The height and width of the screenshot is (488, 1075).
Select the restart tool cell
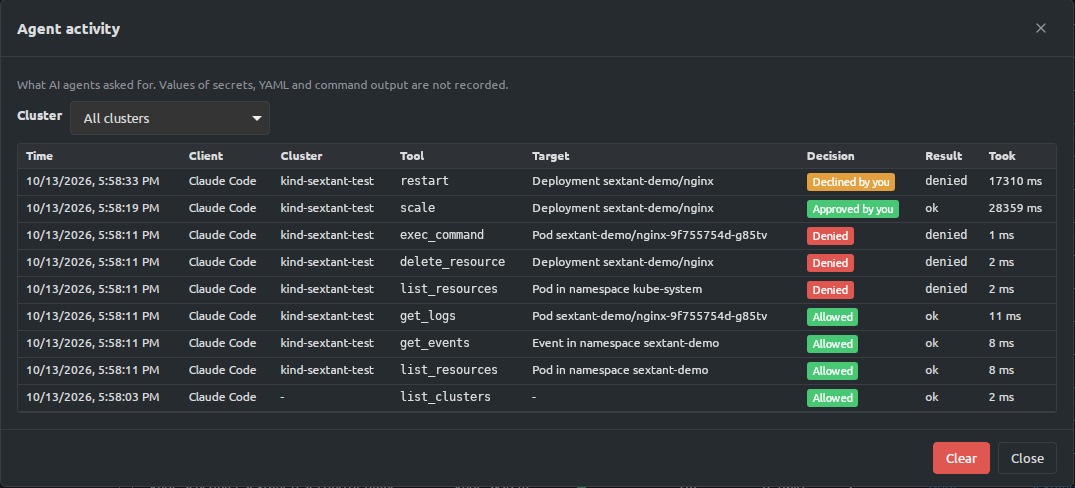point(424,181)
